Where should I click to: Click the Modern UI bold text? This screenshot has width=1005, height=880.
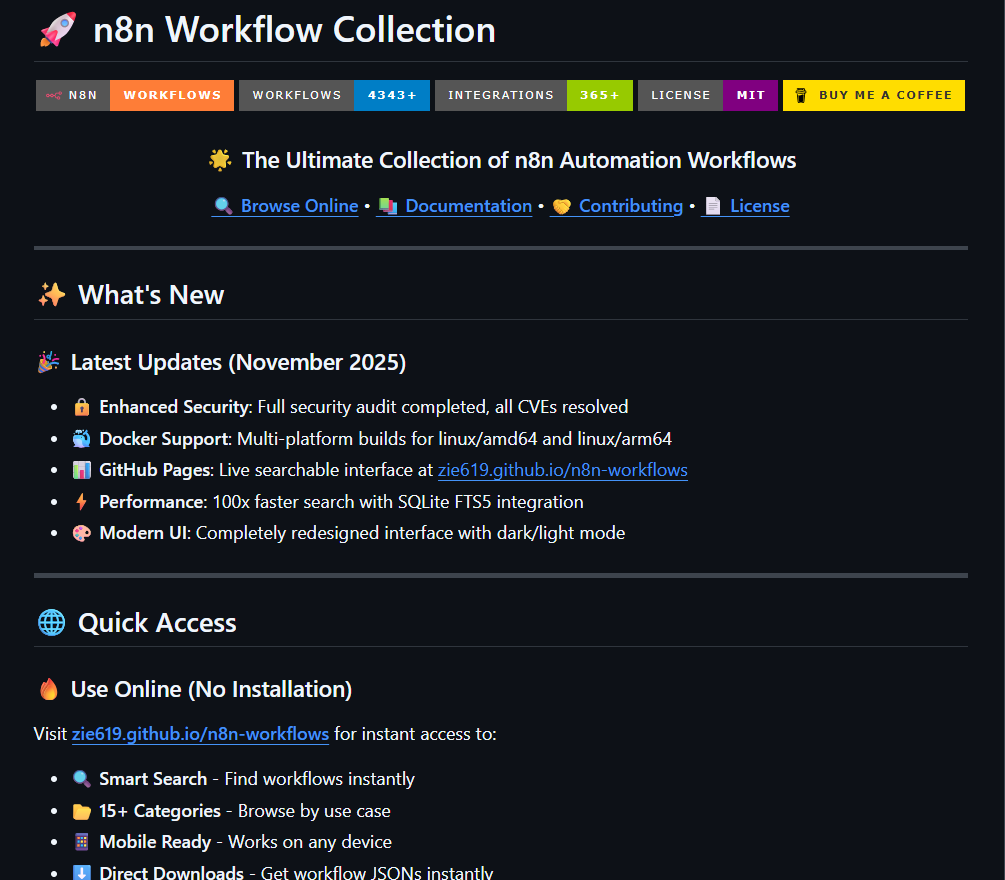click(x=145, y=533)
